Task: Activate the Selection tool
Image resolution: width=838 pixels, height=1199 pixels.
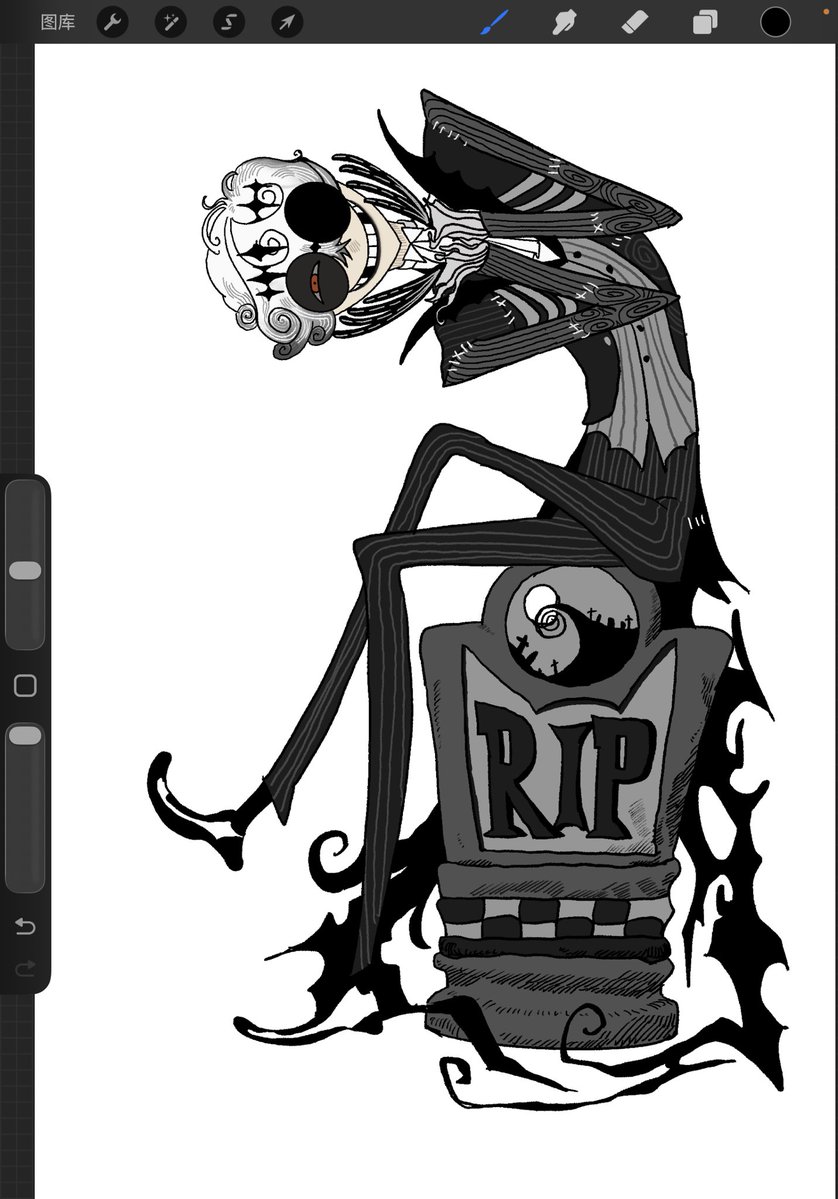Action: (x=229, y=22)
